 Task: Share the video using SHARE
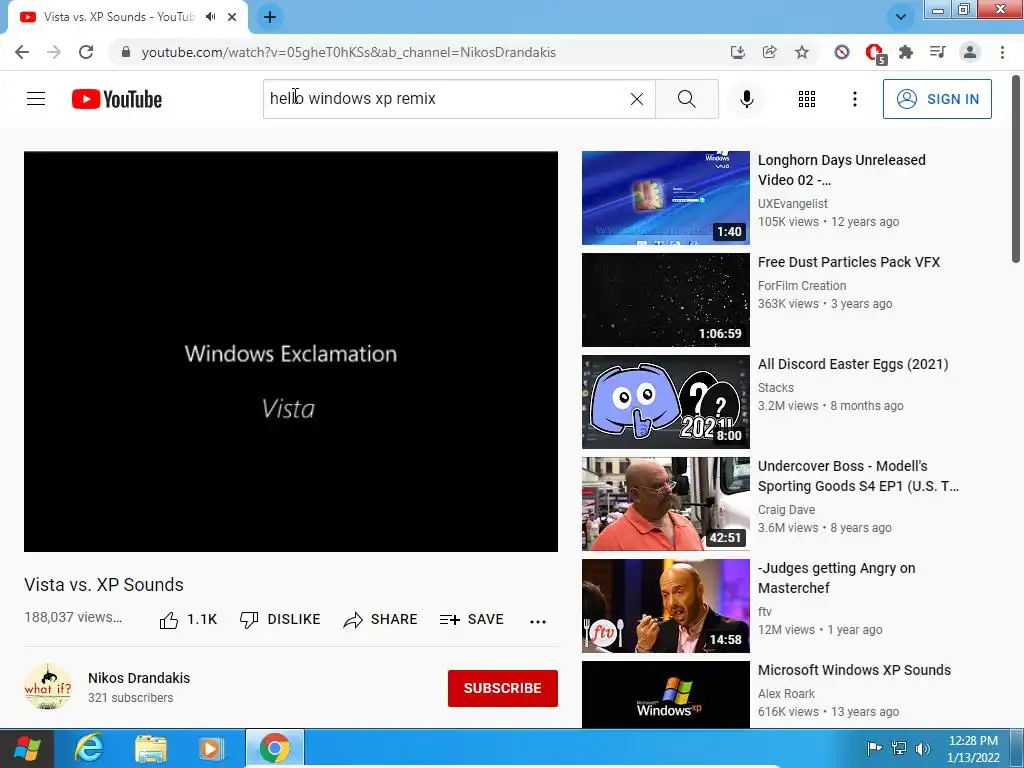coord(380,620)
